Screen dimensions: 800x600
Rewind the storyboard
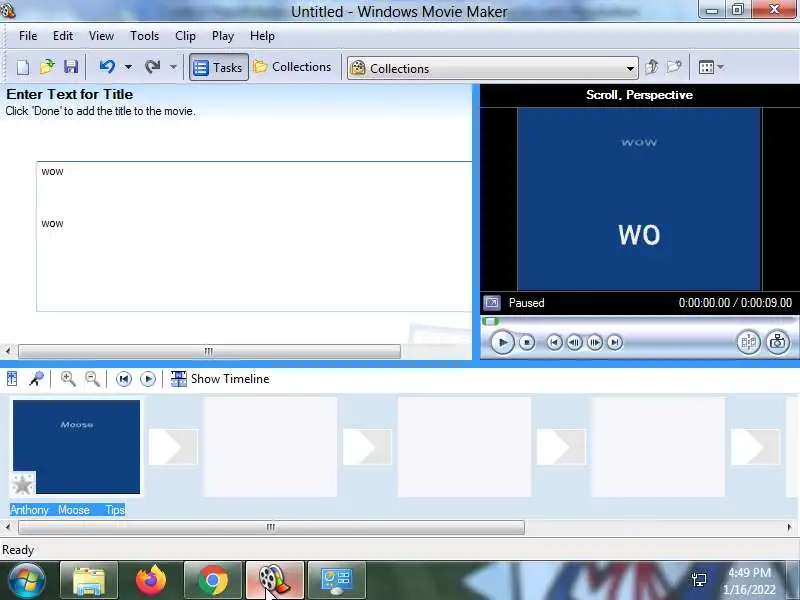pos(123,379)
